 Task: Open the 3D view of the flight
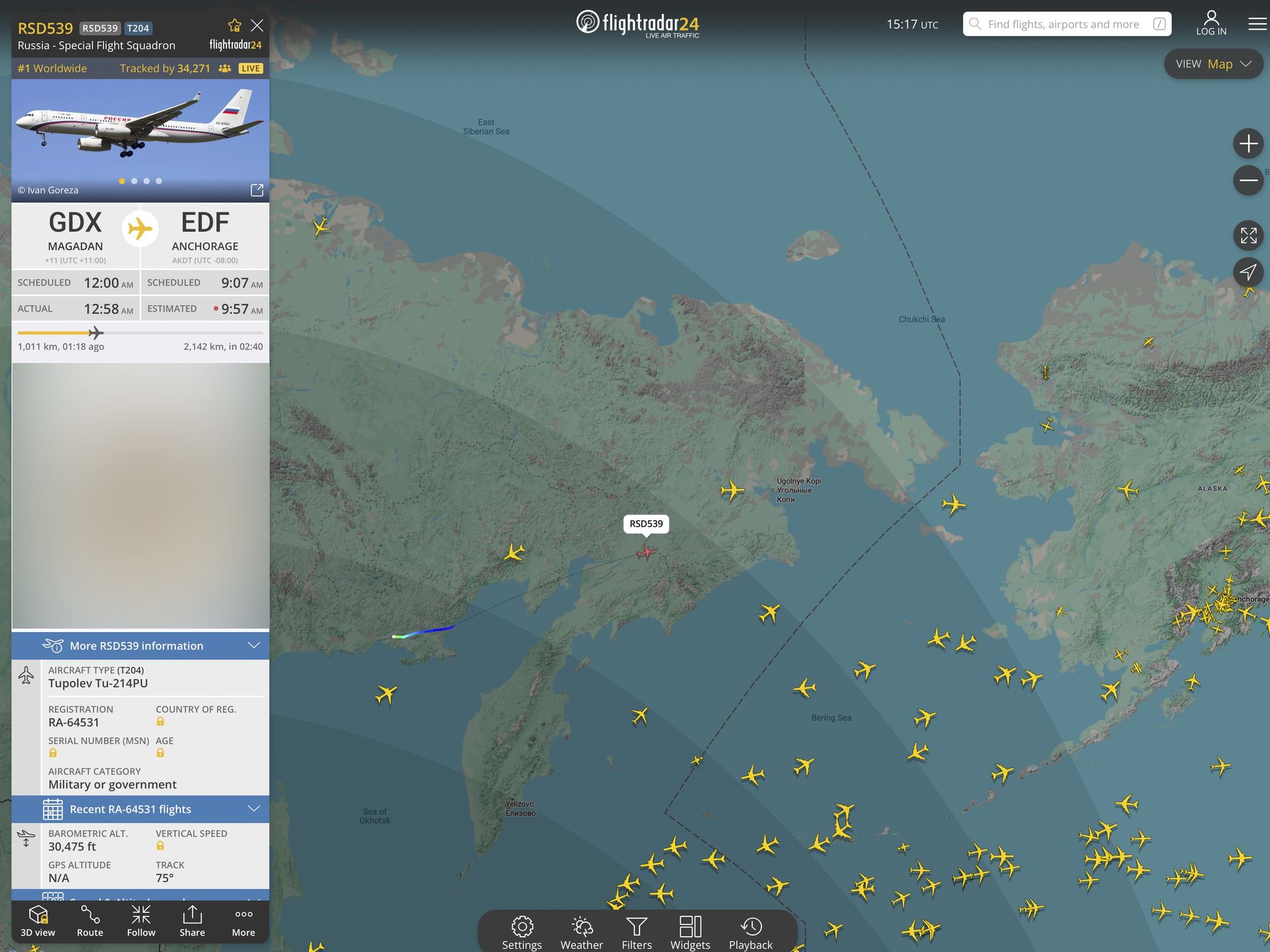38,921
